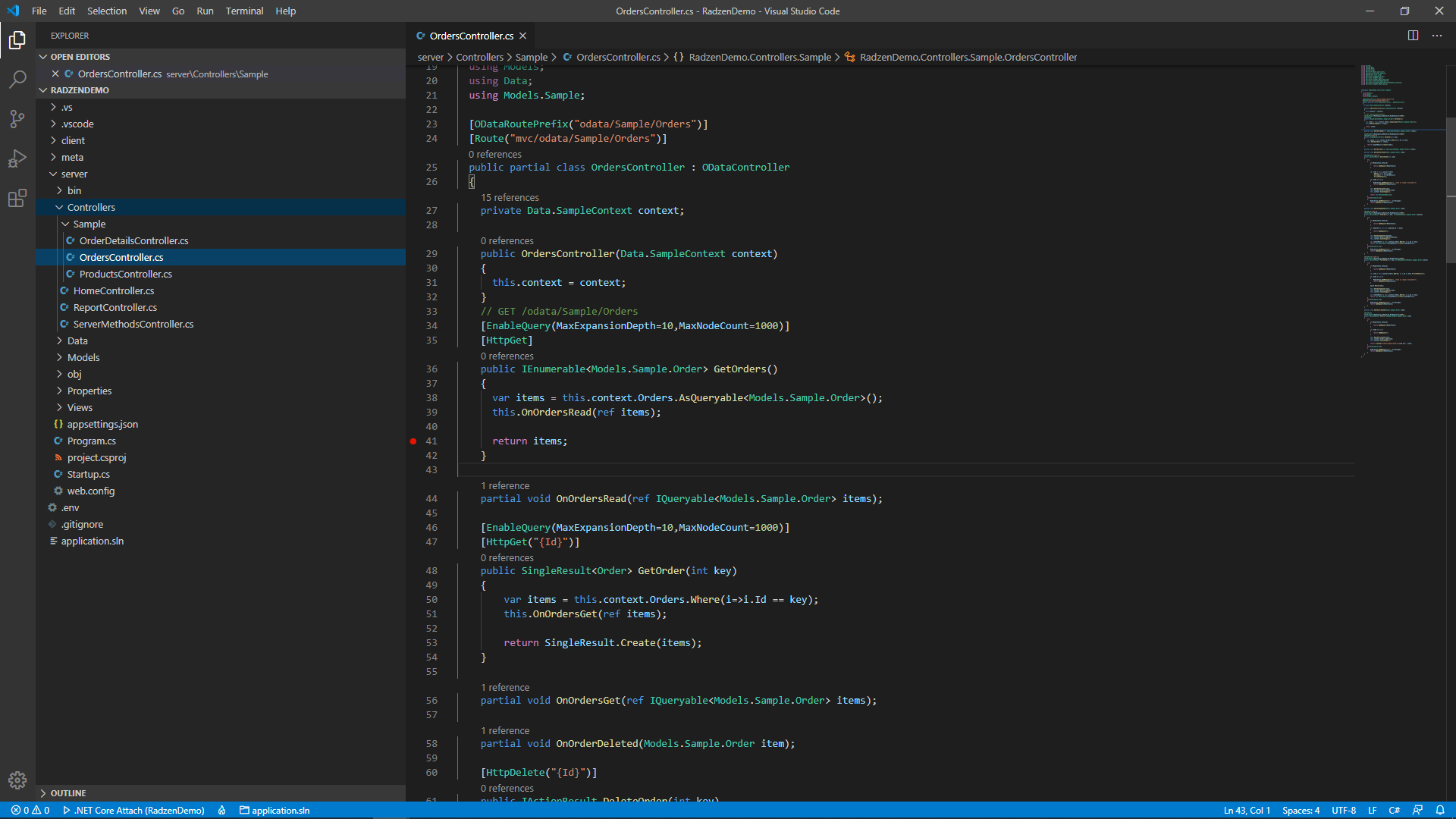Open the Extensions view
This screenshot has height=819, width=1456.
[x=17, y=198]
